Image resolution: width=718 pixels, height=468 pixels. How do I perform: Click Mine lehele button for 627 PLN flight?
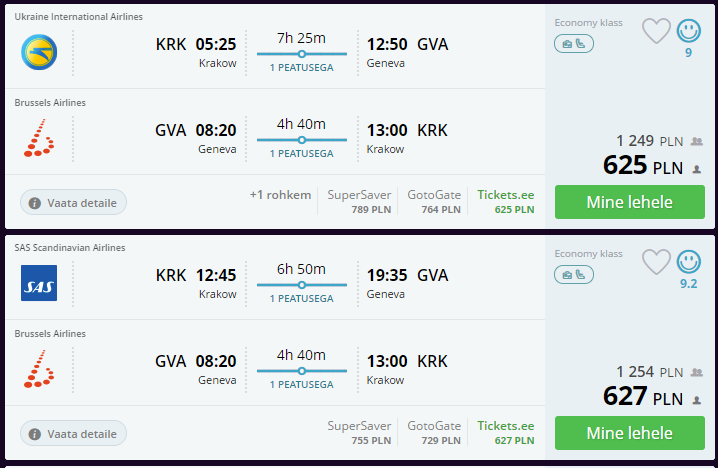tap(630, 433)
